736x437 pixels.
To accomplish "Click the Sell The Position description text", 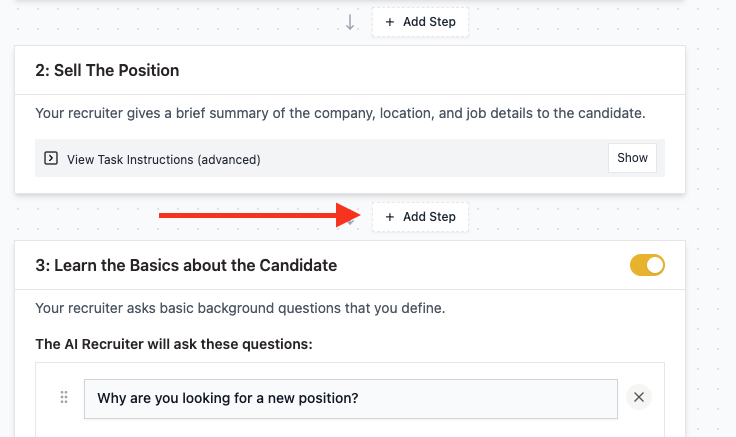I will pyautogui.click(x=340, y=114).
